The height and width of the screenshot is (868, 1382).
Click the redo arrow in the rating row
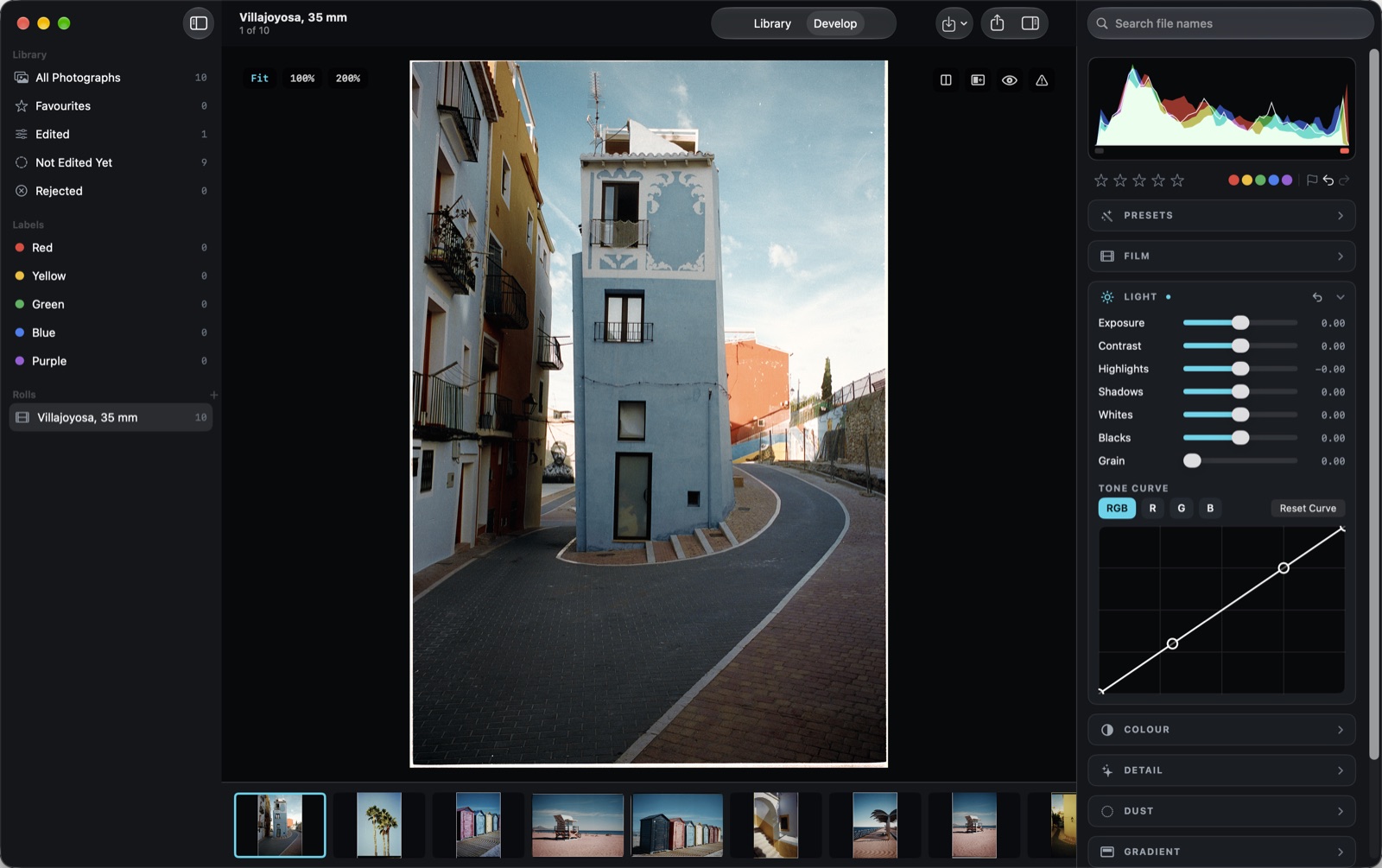[1344, 180]
